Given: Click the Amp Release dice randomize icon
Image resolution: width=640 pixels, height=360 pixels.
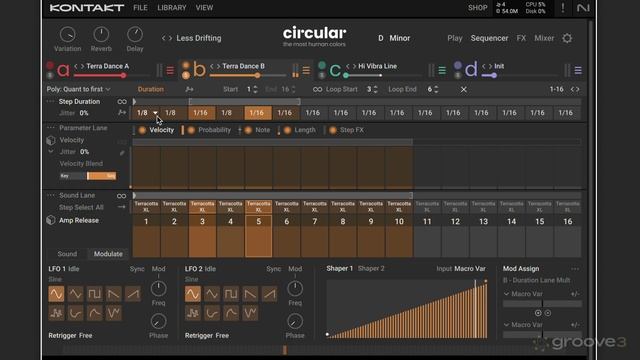Looking at the screenshot, I should [x=51, y=220].
